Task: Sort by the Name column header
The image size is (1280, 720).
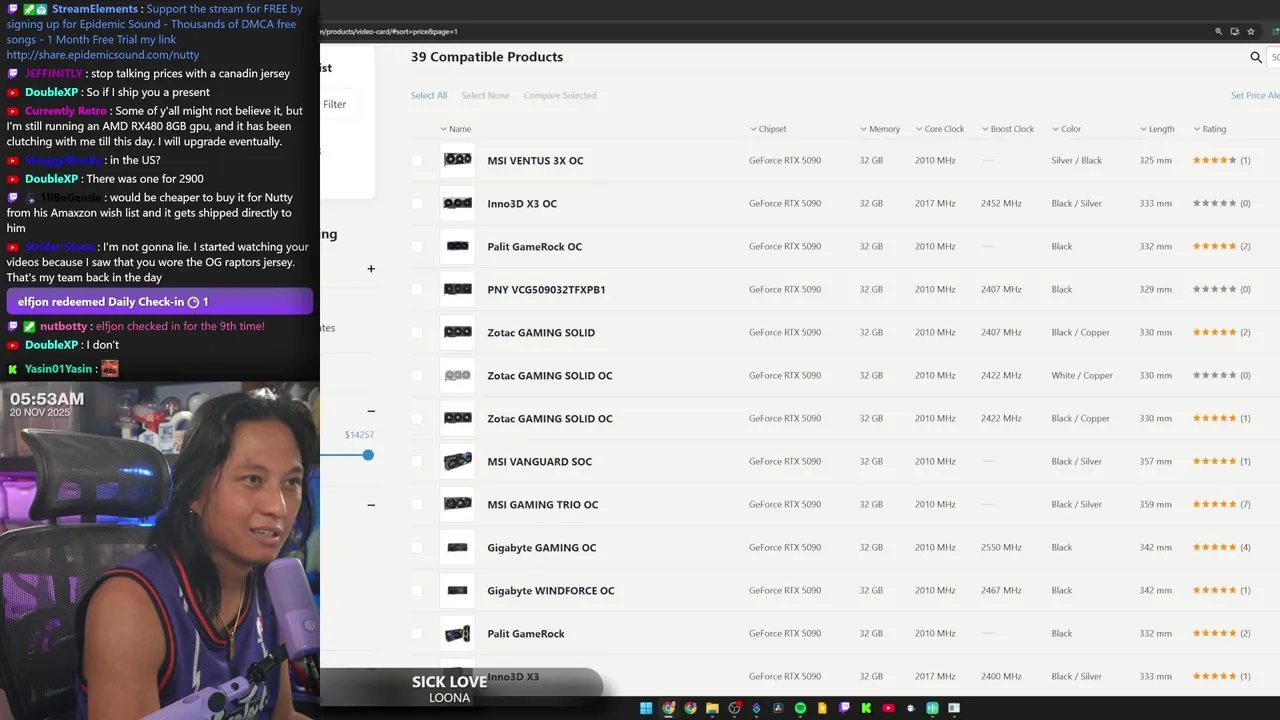Action: (x=455, y=129)
